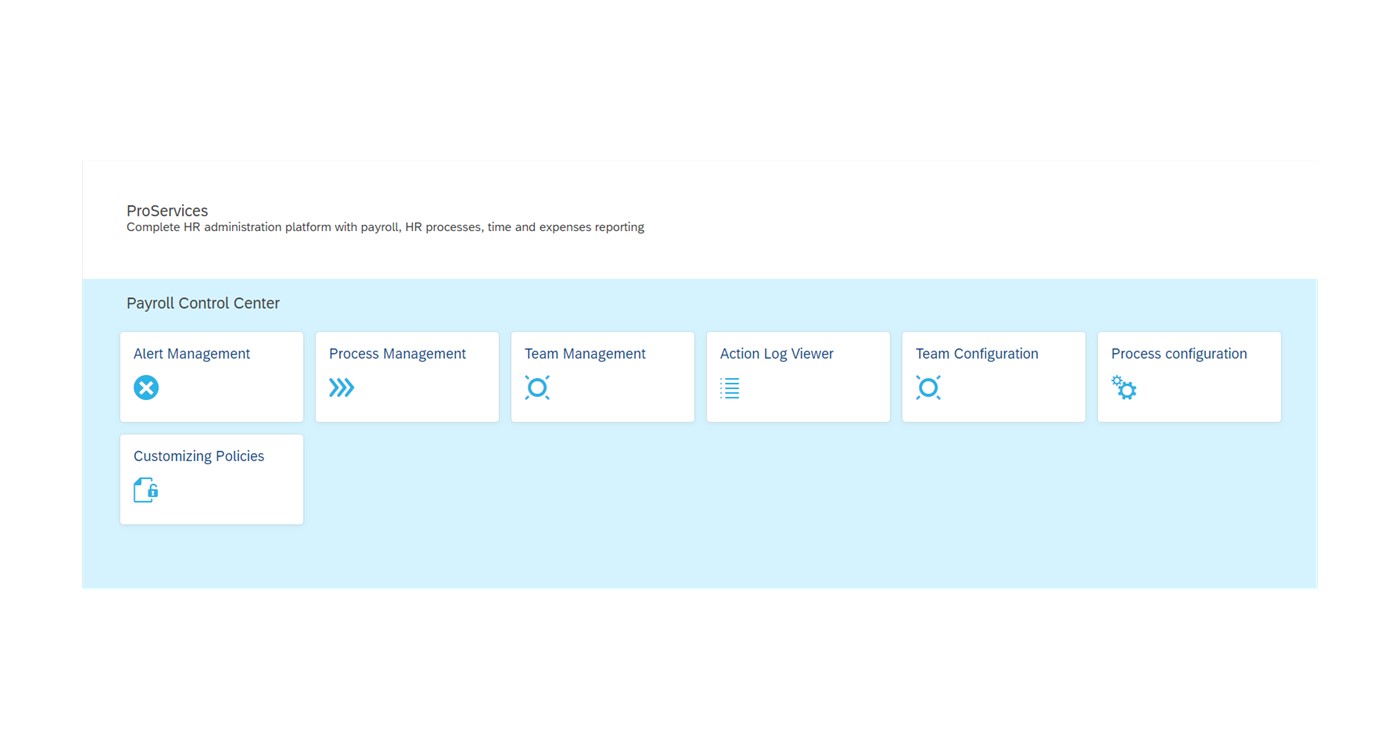Screen dimensions: 1400x750
Task: Click empty space inside the Process configuration tile
Action: [1220, 395]
